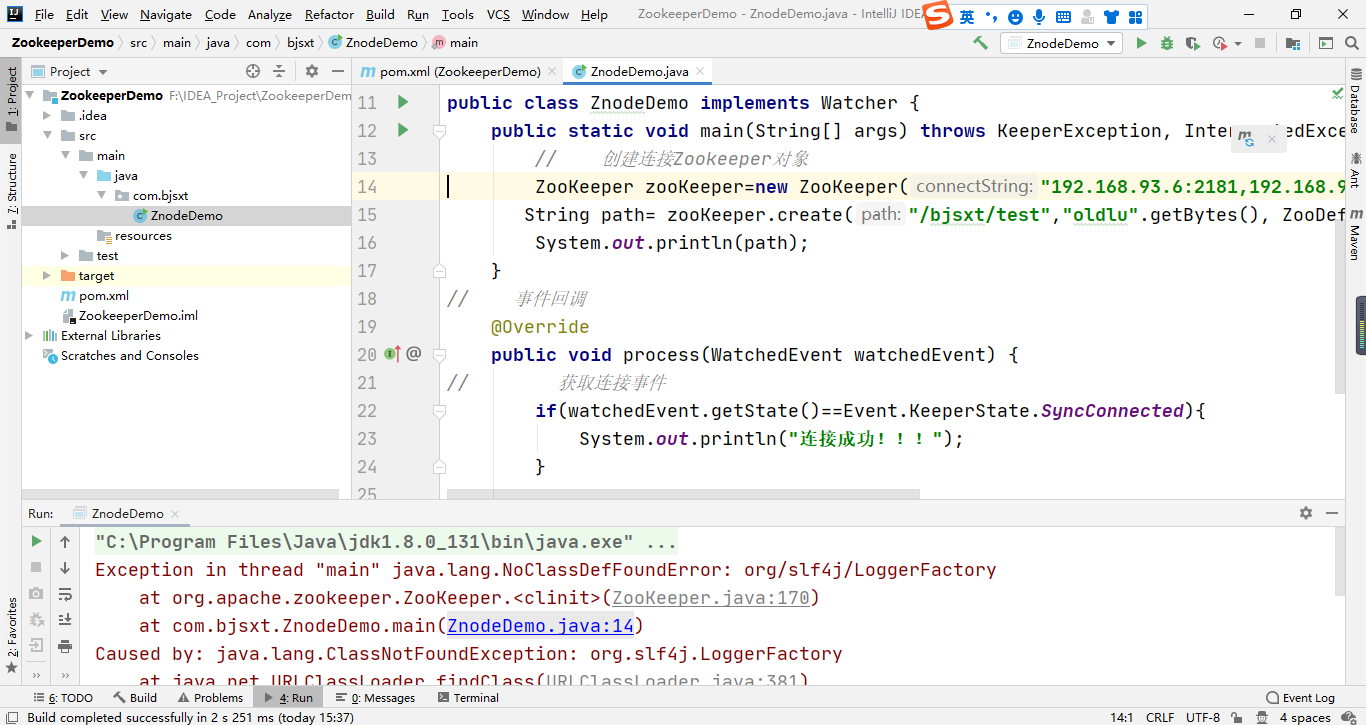Open the Project view selector dropdown

(69, 71)
